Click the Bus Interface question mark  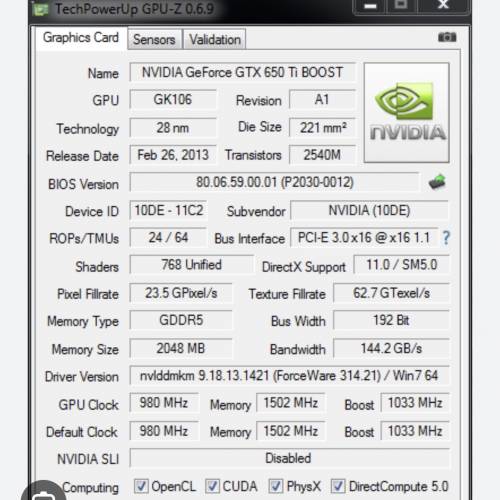446,238
